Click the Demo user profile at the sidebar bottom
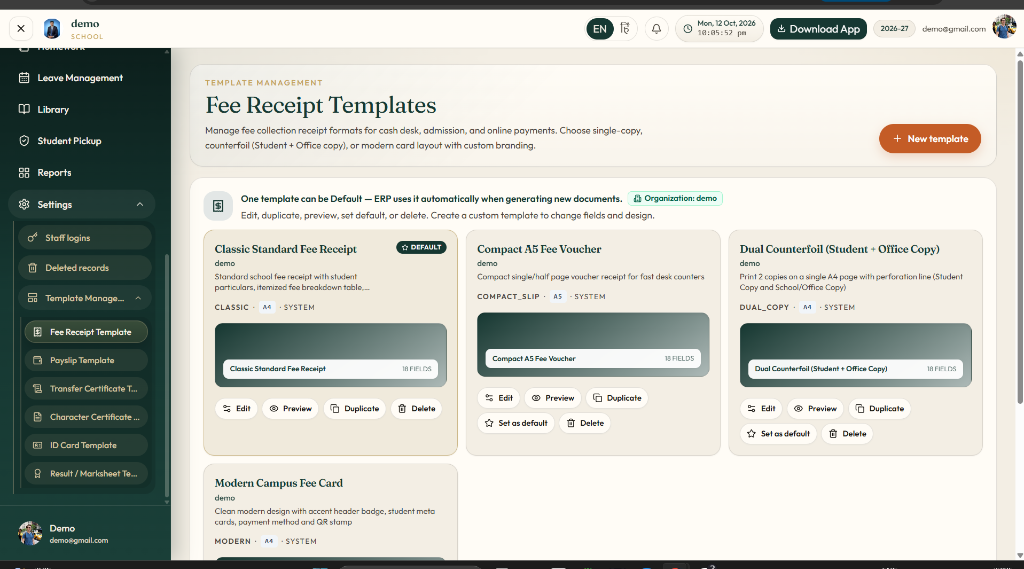This screenshot has height=569, width=1024. tap(63, 534)
